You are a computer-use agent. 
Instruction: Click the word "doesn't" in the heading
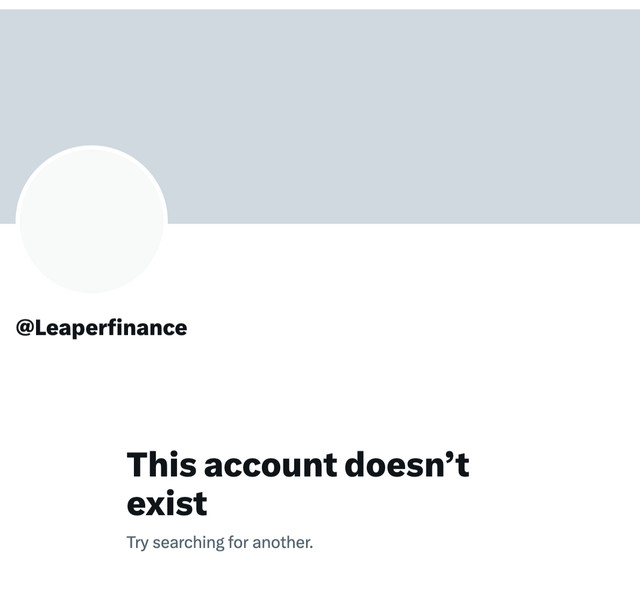tap(407, 464)
